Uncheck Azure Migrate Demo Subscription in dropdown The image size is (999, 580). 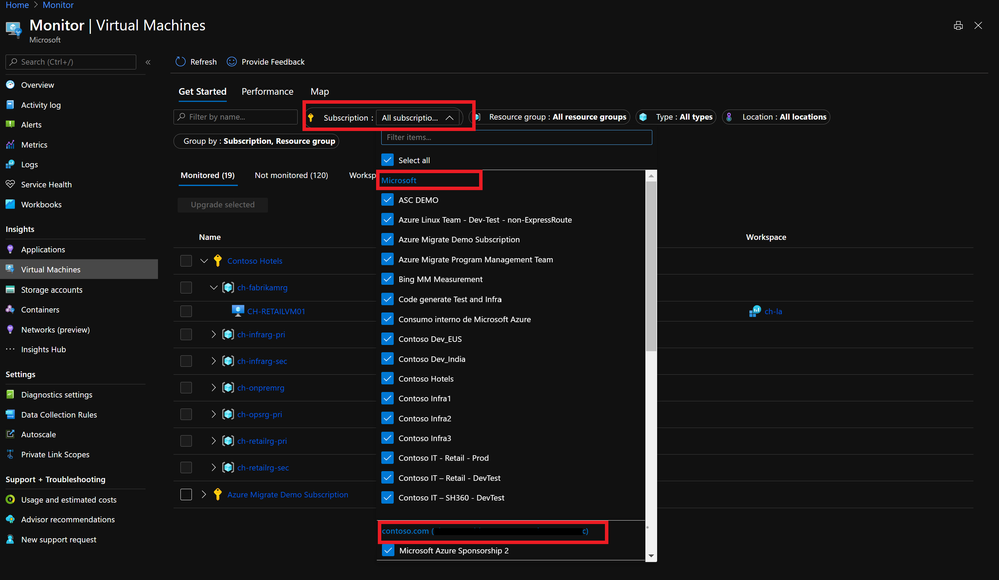coord(387,239)
